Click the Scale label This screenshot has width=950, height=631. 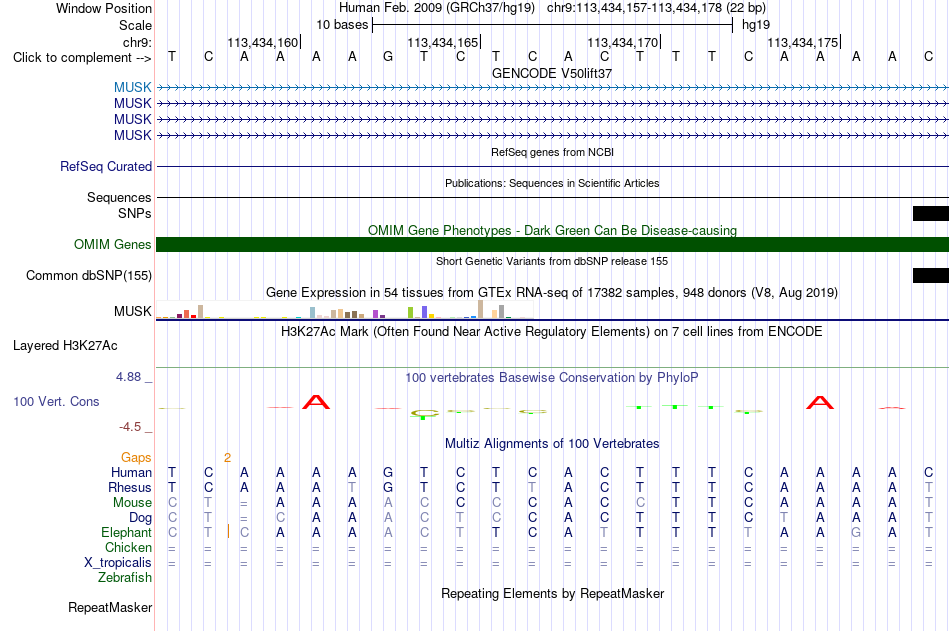136,25
